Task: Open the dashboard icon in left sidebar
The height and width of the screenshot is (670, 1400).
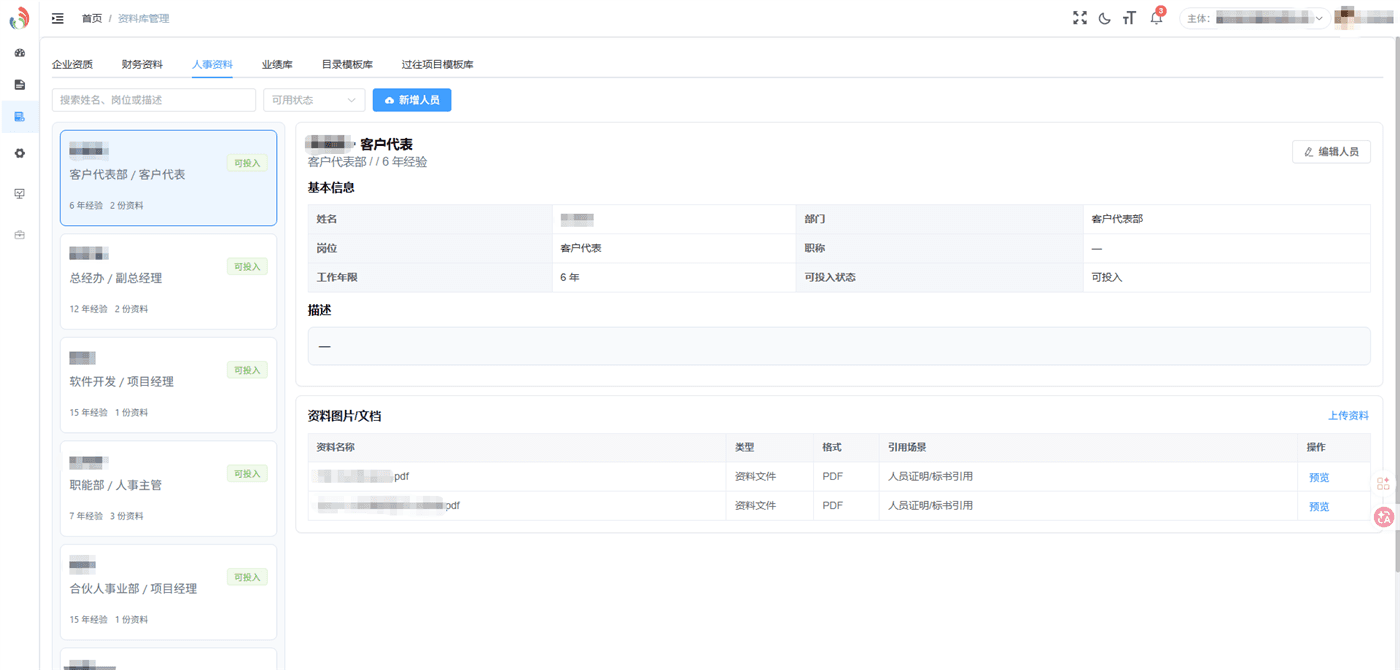Action: pos(19,52)
